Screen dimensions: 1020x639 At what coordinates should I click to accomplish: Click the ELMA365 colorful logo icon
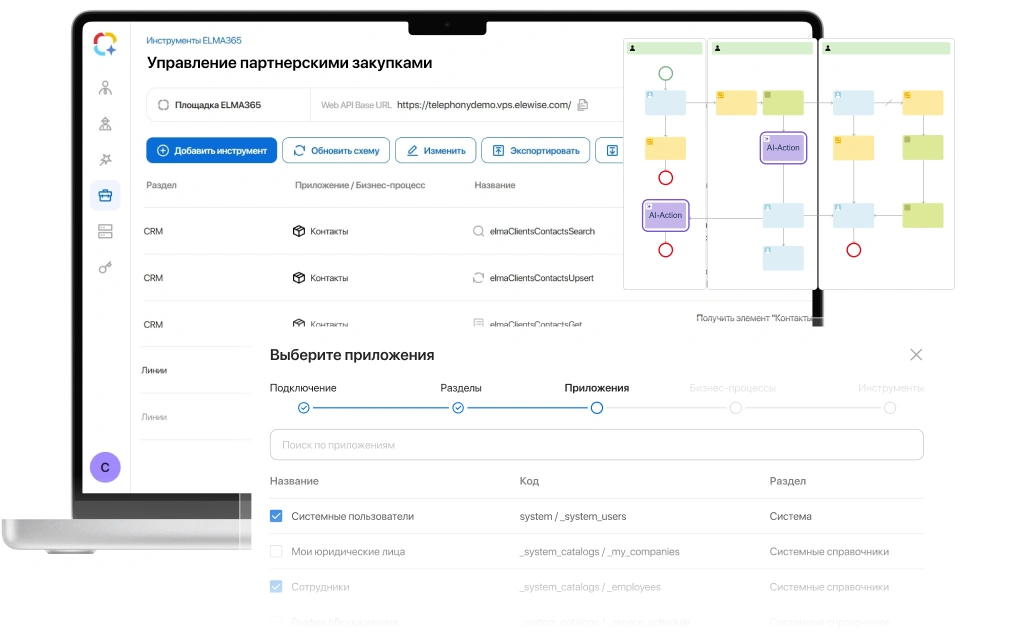[x=105, y=44]
